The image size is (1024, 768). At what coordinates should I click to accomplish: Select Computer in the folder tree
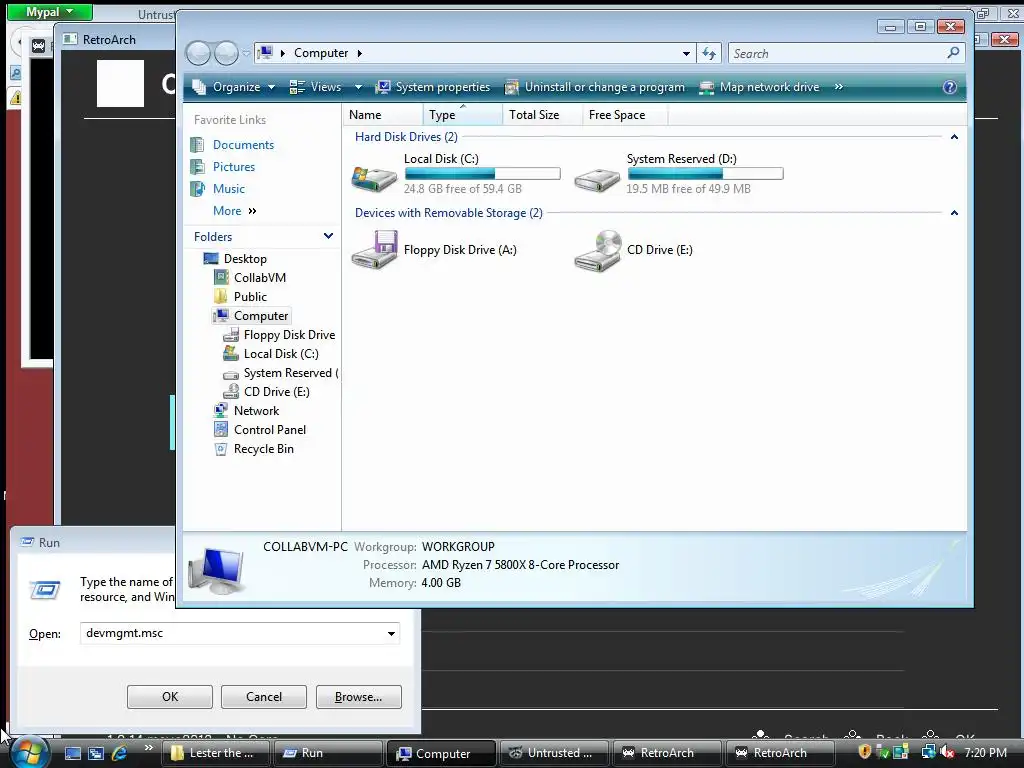click(261, 316)
